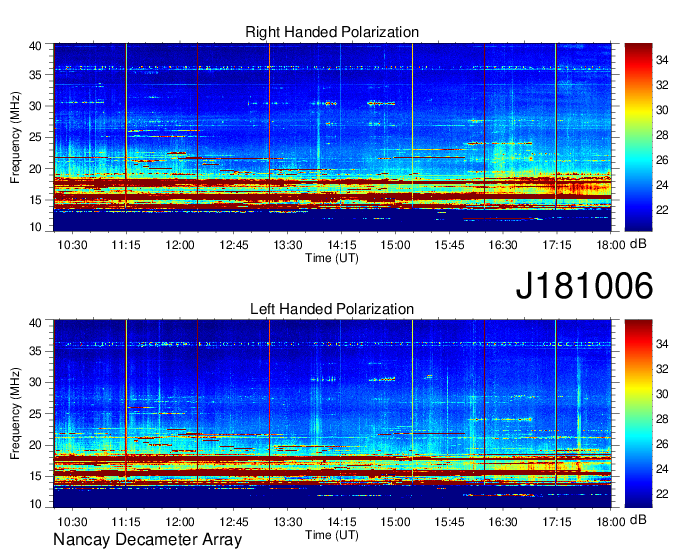Click "12:45" time tick under Left Handed plot

(234, 521)
